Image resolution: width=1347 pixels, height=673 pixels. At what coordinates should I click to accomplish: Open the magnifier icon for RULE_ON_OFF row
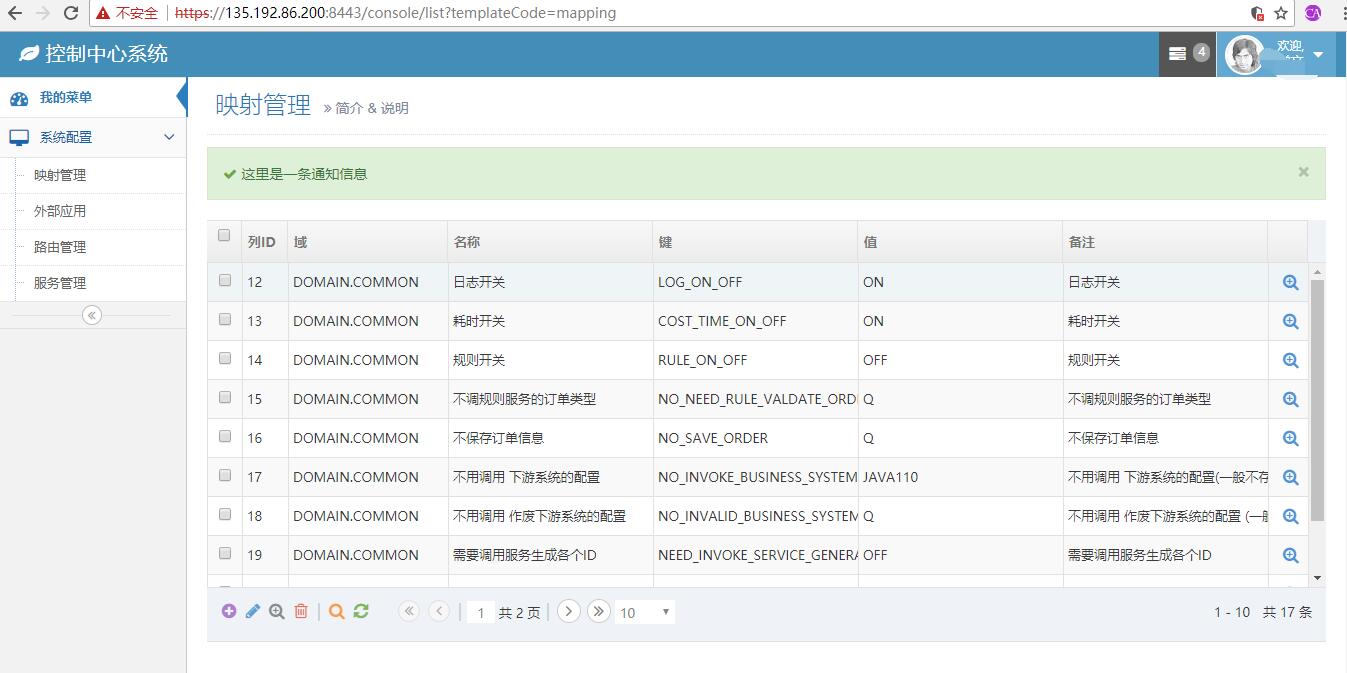point(1290,361)
